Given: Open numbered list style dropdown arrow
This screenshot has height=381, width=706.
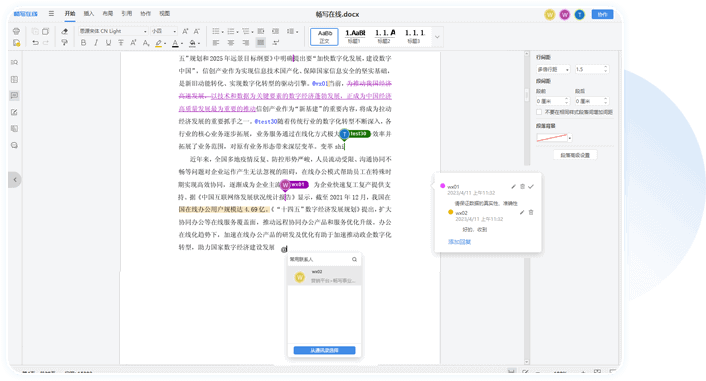Looking at the screenshot, I should point(237,32).
